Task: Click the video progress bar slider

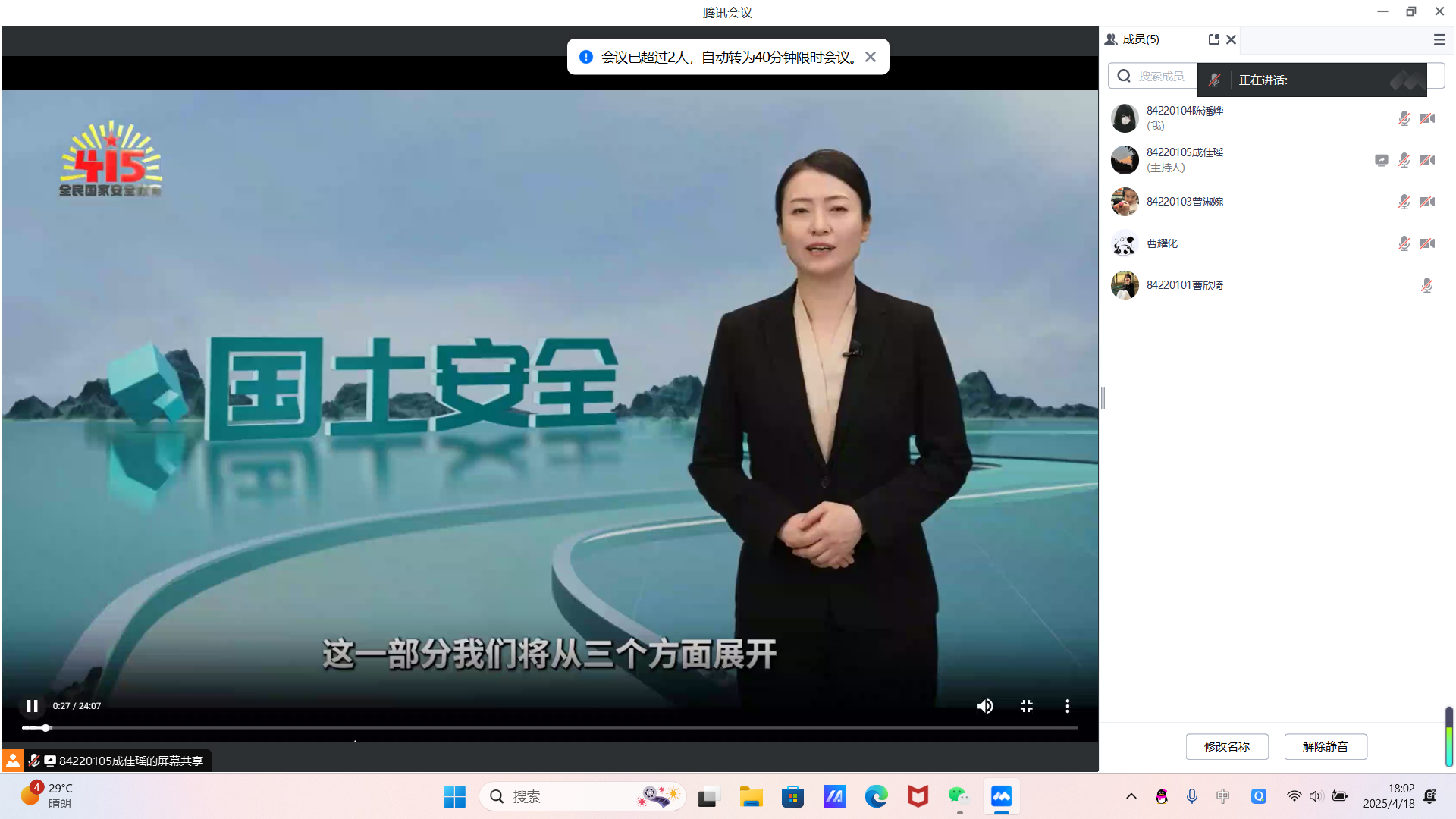Action: tap(45, 728)
